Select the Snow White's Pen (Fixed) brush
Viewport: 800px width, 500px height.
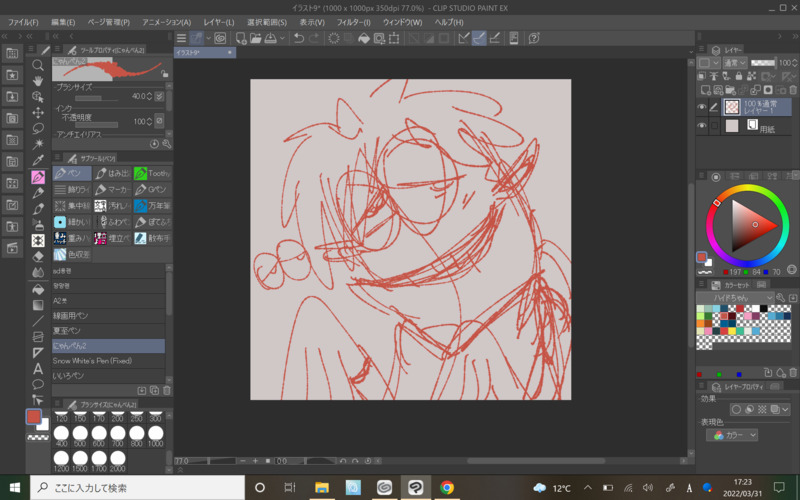pos(108,361)
